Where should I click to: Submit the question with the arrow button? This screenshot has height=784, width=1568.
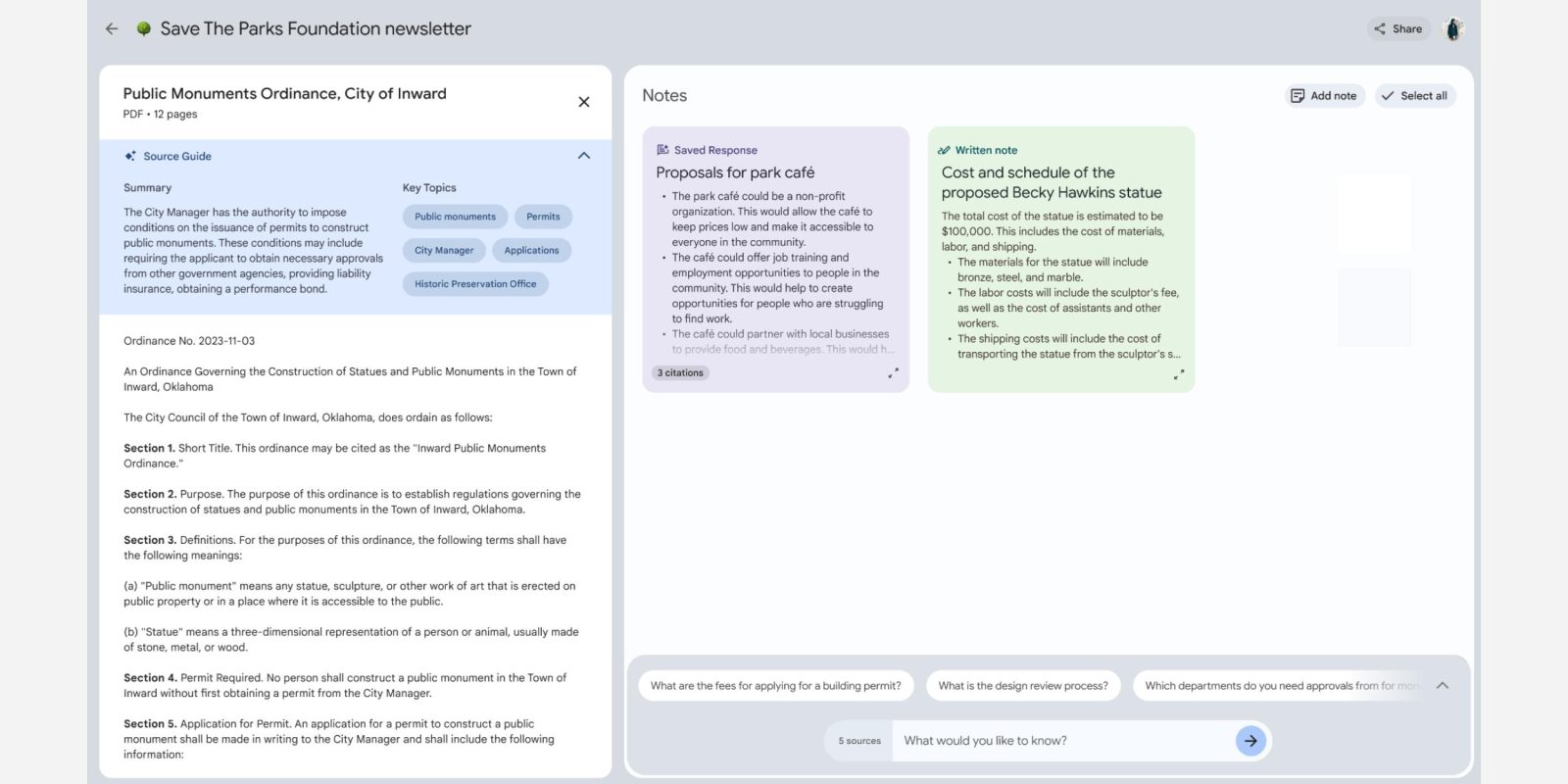(x=1250, y=741)
